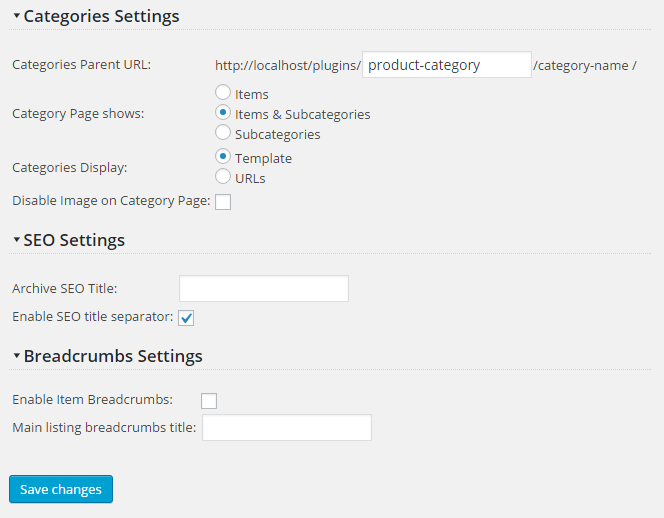Collapse the Categories Settings section arrow
Viewport: 664px width, 518px height.
17,16
